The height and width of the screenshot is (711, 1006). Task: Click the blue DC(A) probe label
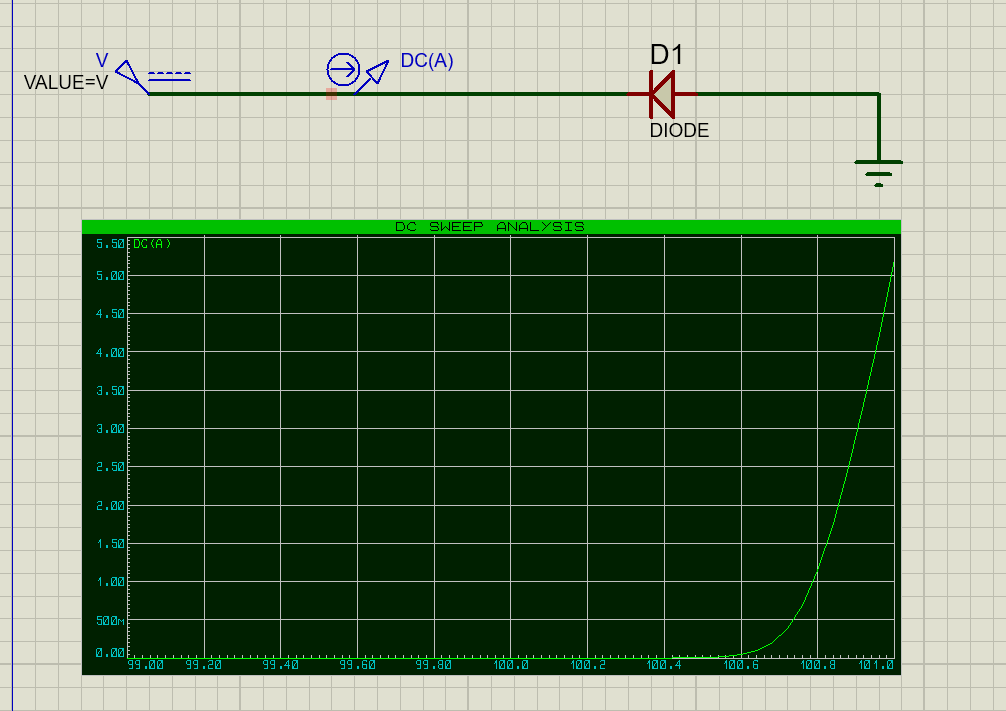tap(427, 60)
